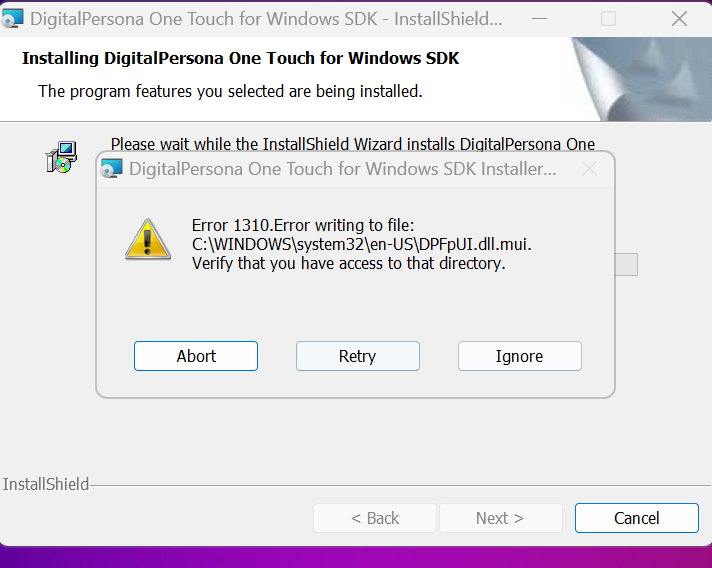The height and width of the screenshot is (568, 712).
Task: Click the Abort button in error dialog
Action: pos(196,356)
